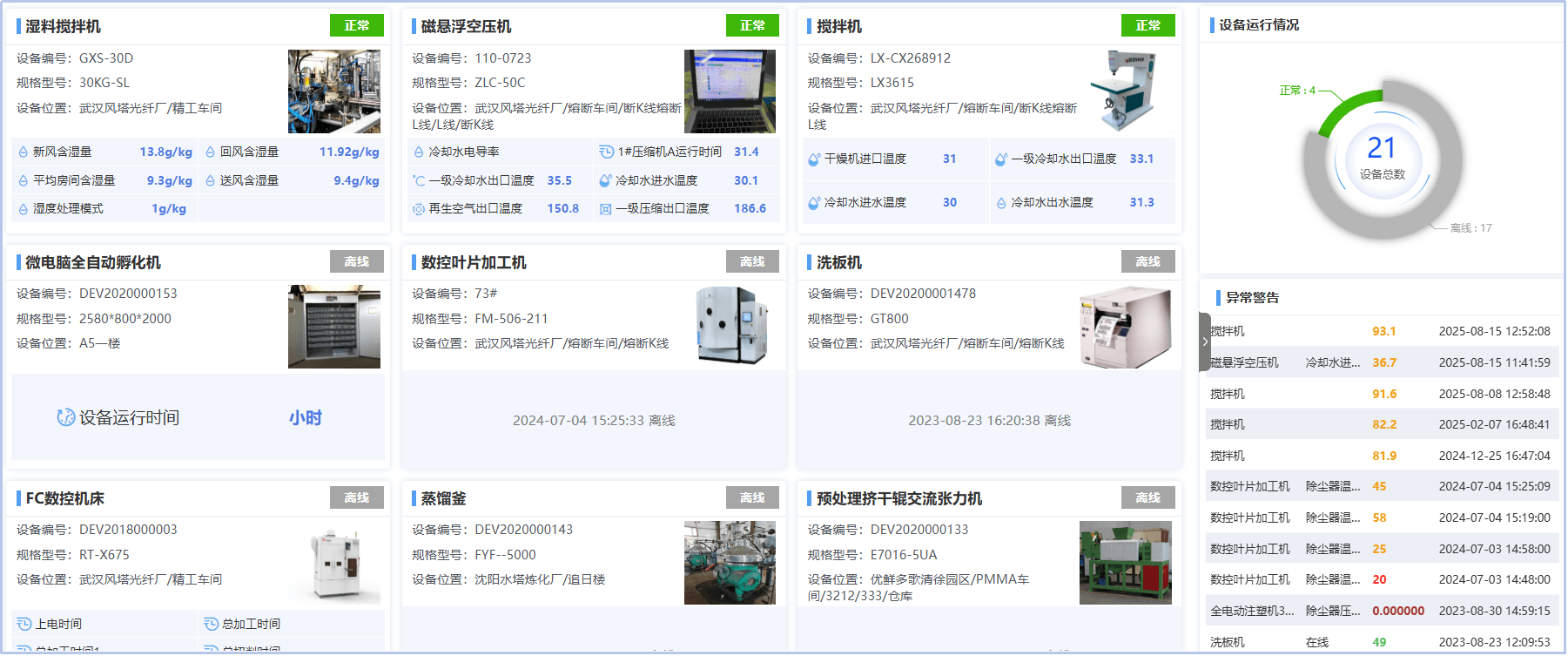Open the 磁悬浮空压机 equipment photo

730,91
